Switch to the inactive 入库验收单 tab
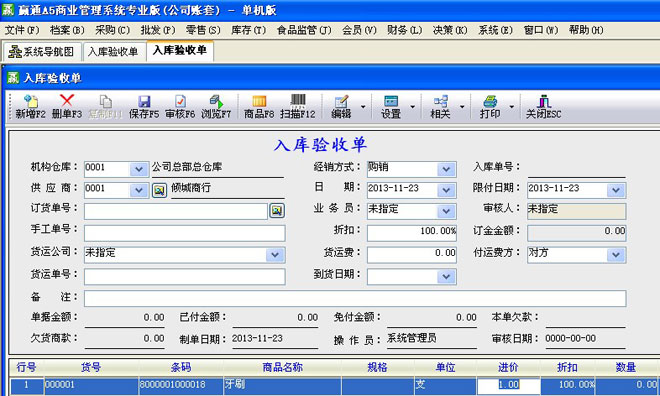Screen dimensions: 660x396 click(113, 52)
